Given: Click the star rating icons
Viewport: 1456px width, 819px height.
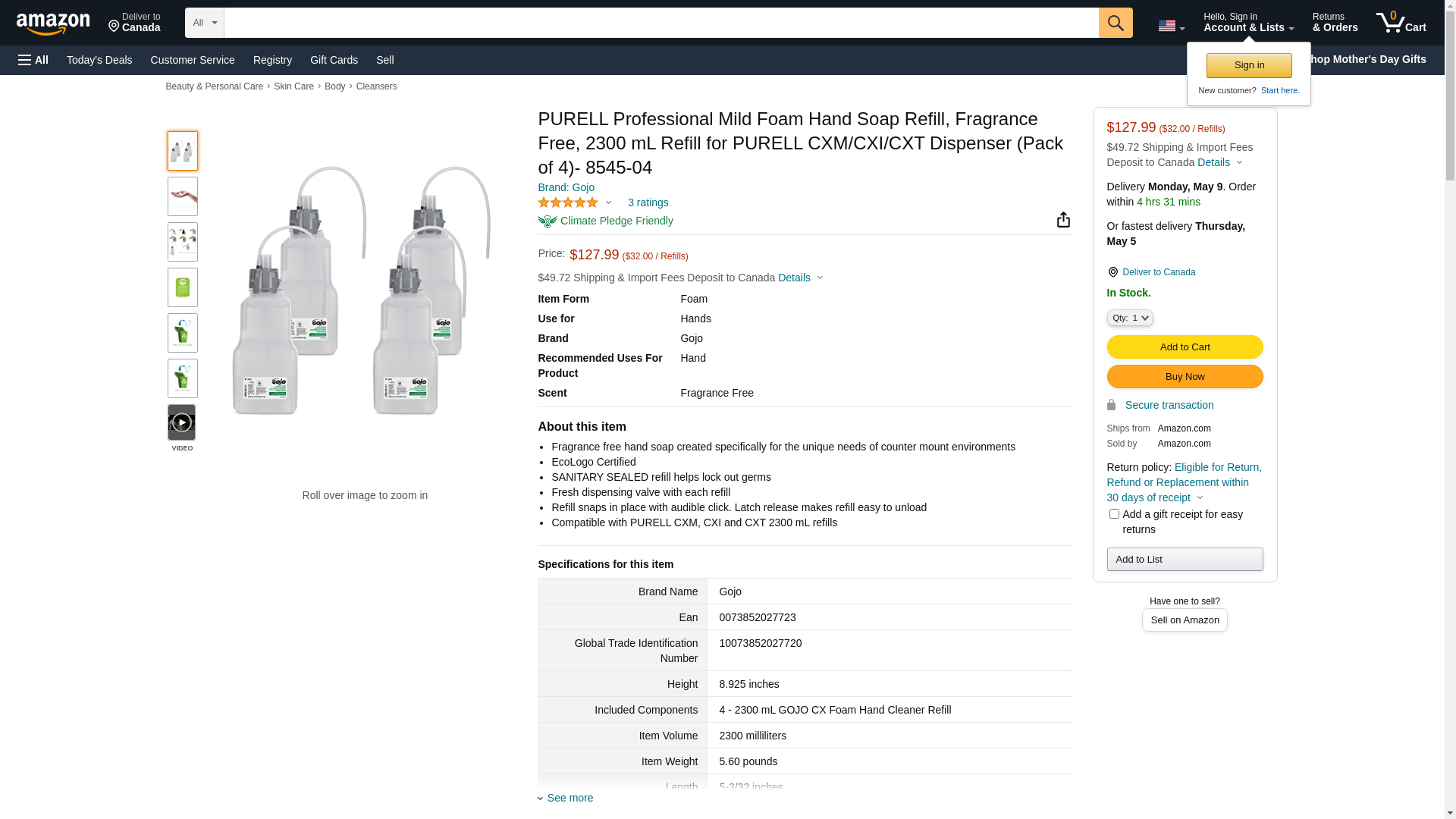Looking at the screenshot, I should tap(568, 202).
